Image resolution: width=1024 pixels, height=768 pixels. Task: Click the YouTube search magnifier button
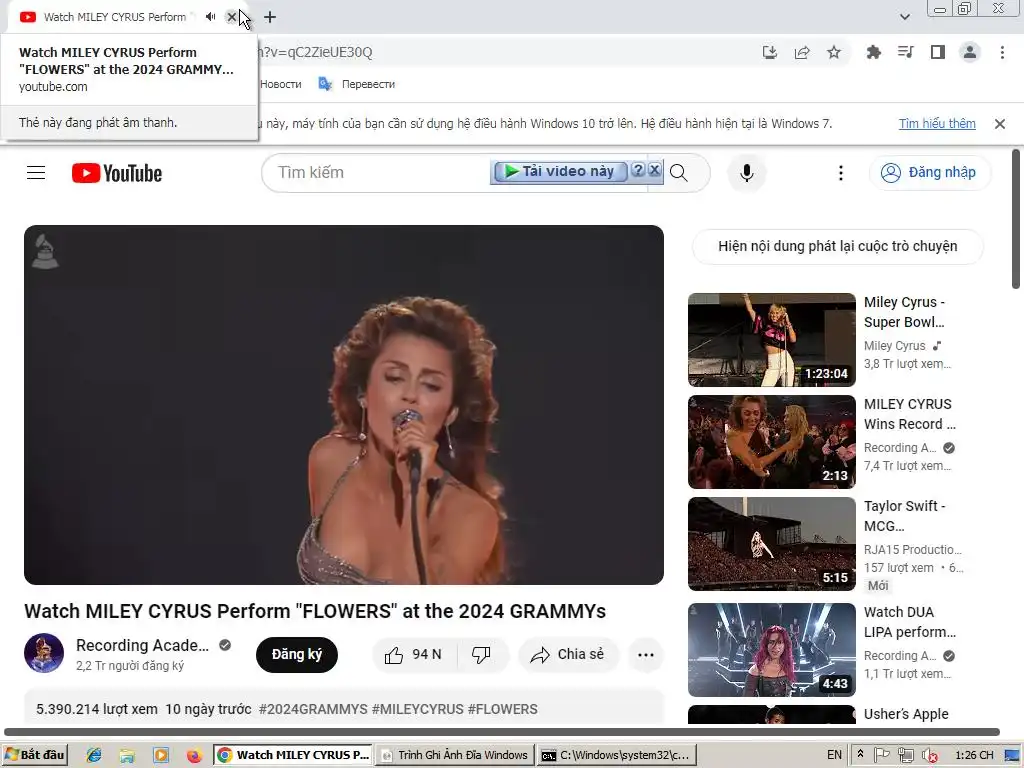click(679, 173)
